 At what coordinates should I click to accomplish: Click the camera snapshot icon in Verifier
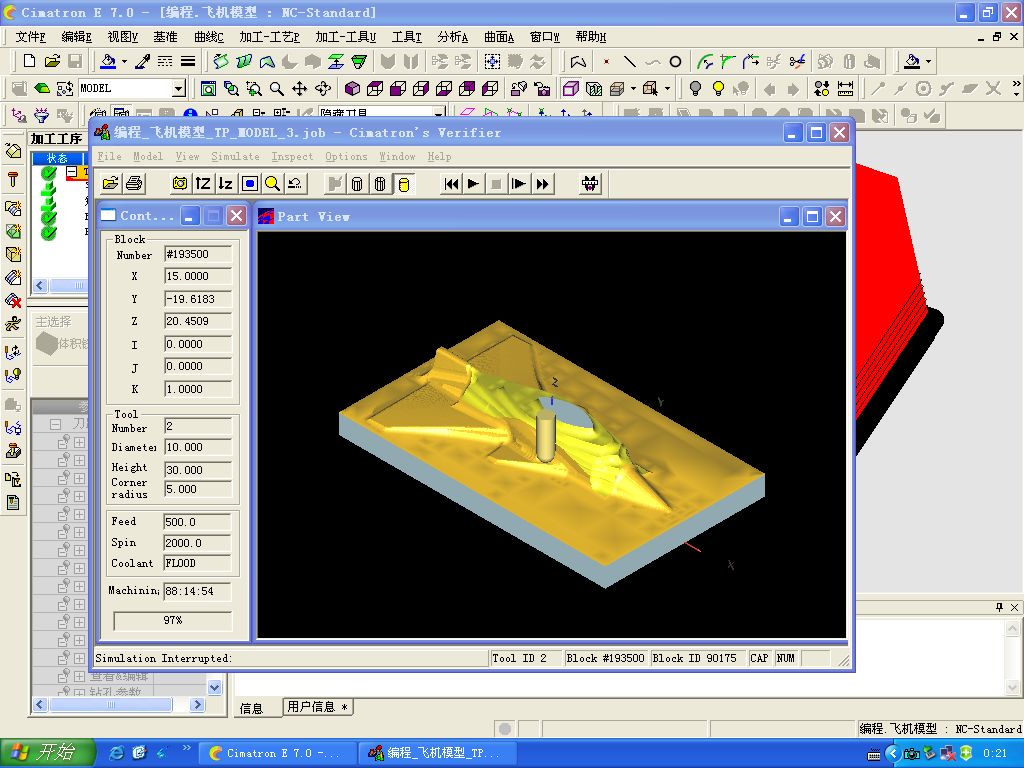180,184
